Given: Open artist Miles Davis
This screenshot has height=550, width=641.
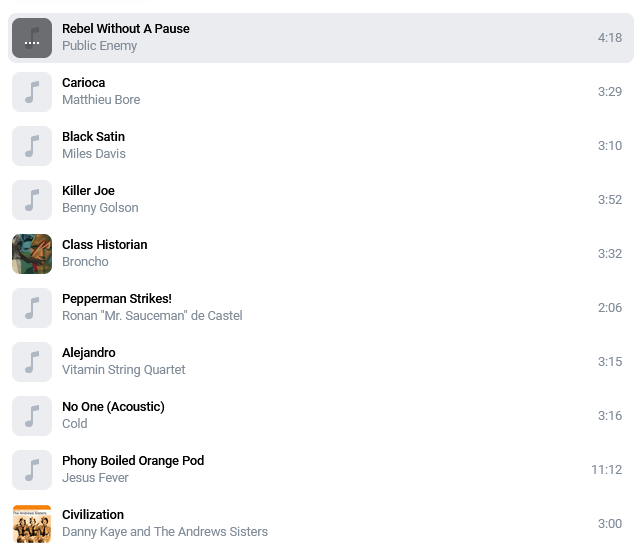Looking at the screenshot, I should pyautogui.click(x=93, y=154).
